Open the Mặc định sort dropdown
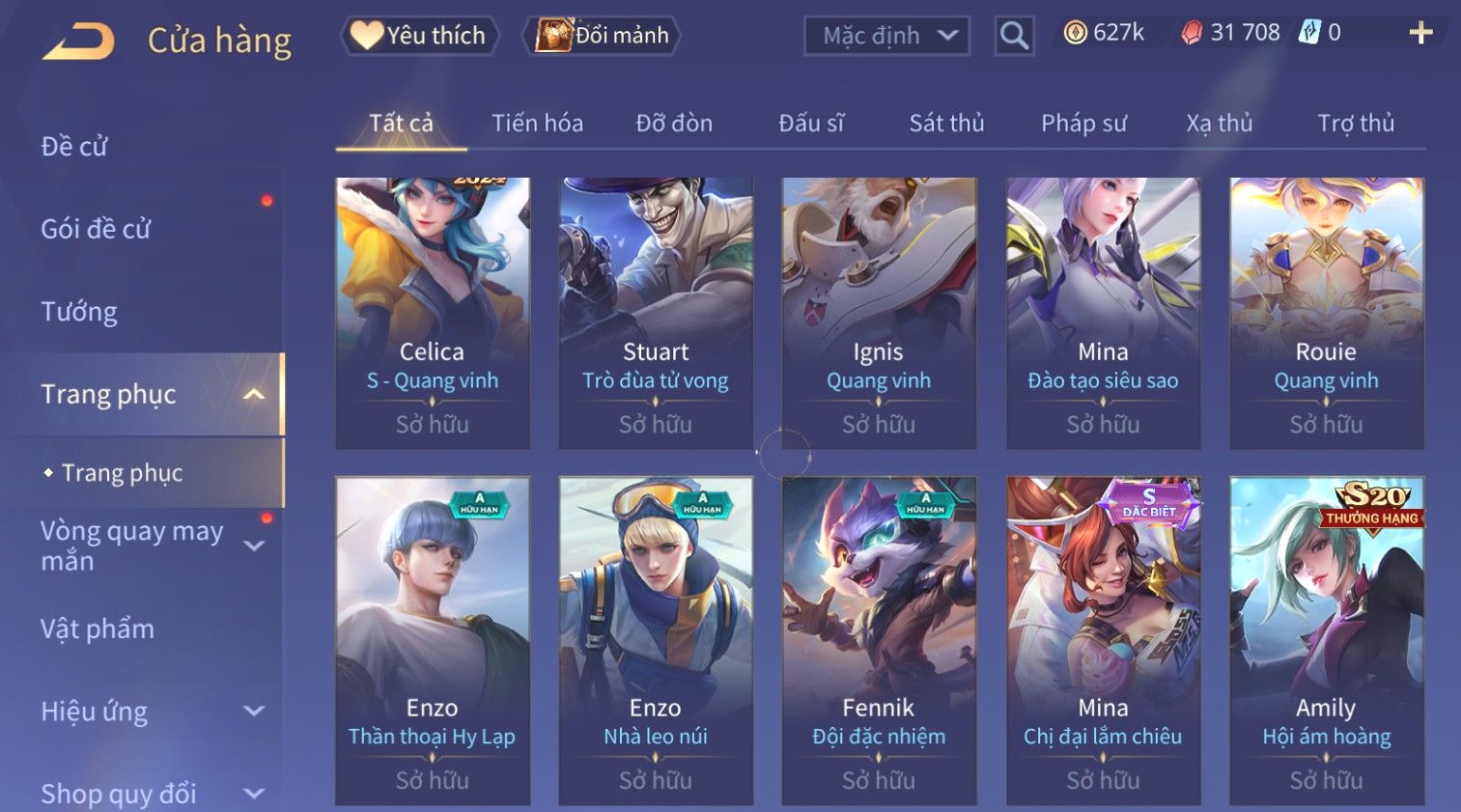This screenshot has height=812, width=1461. (887, 36)
